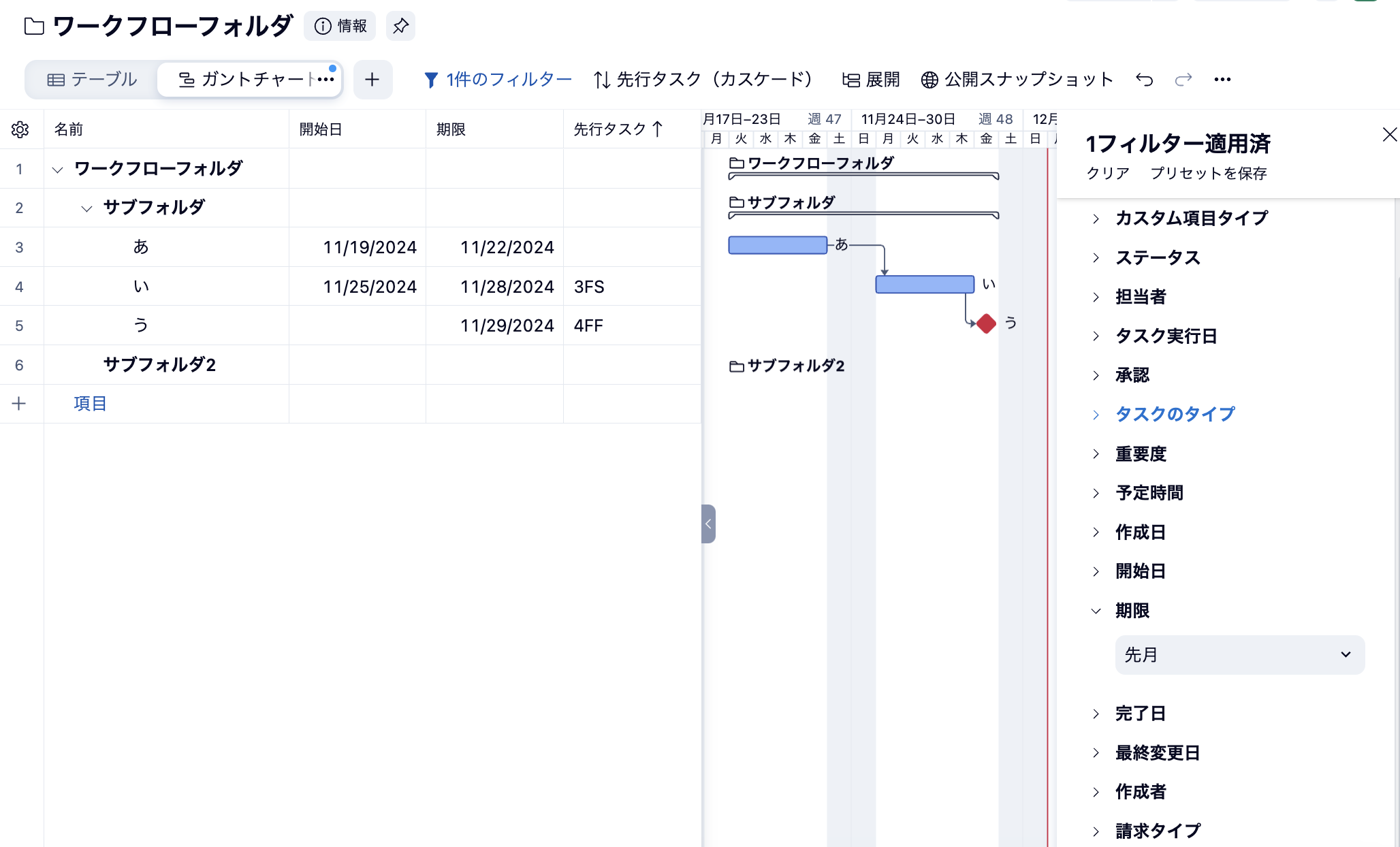Viewport: 1400px width, 847px height.
Task: Click the plus icon to add view
Action: click(x=372, y=80)
